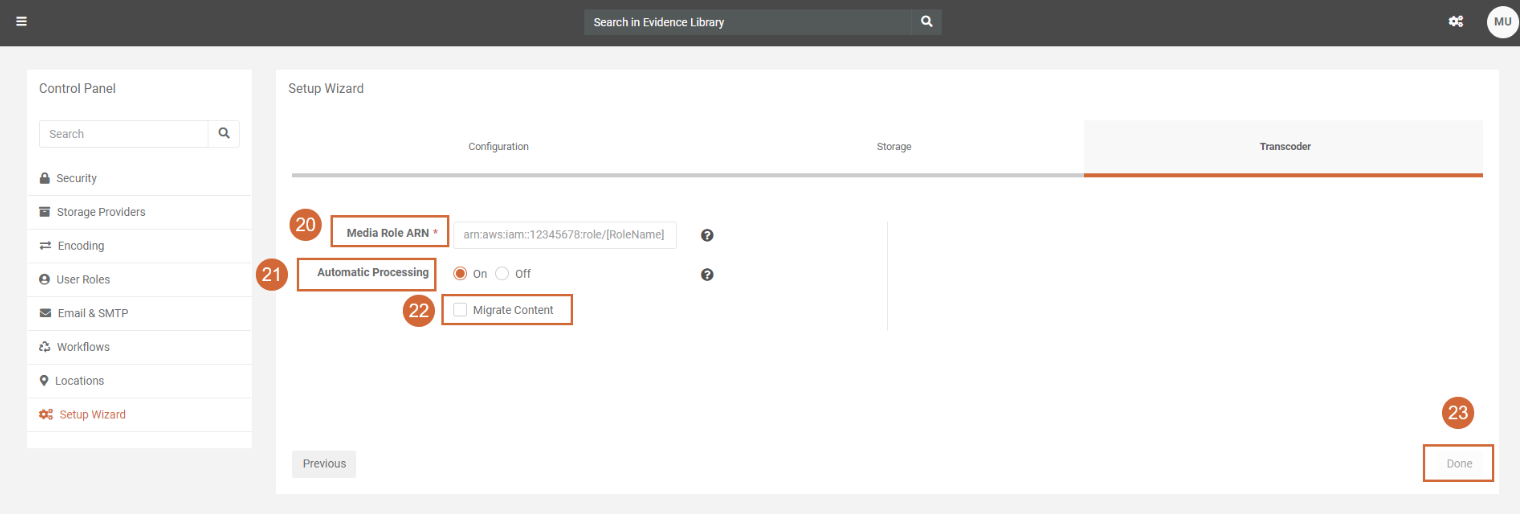
Task: Open Security from the control panel
Action: [x=76, y=178]
